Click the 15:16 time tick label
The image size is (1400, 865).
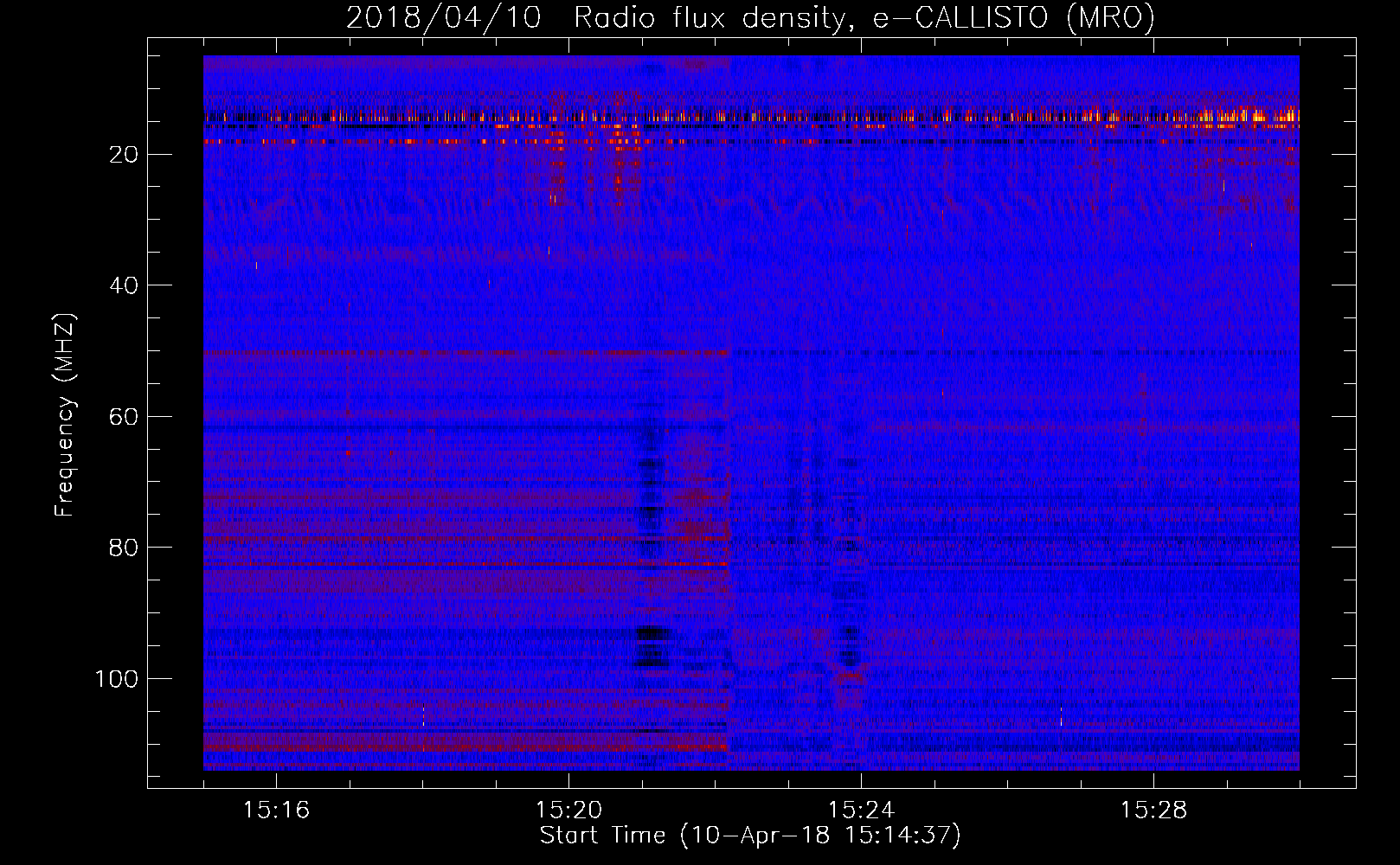(276, 811)
